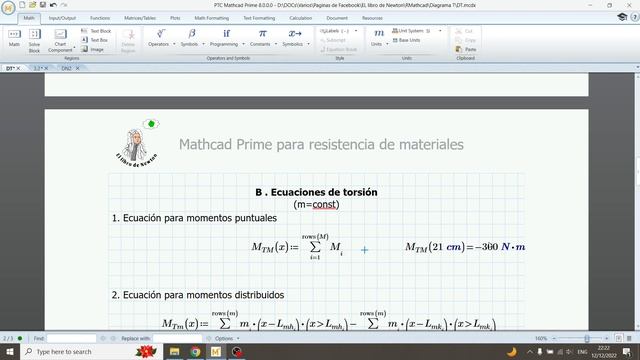Expand the Labels dropdown
Screen dimensions: 640x360
pyautogui.click(x=356, y=31)
